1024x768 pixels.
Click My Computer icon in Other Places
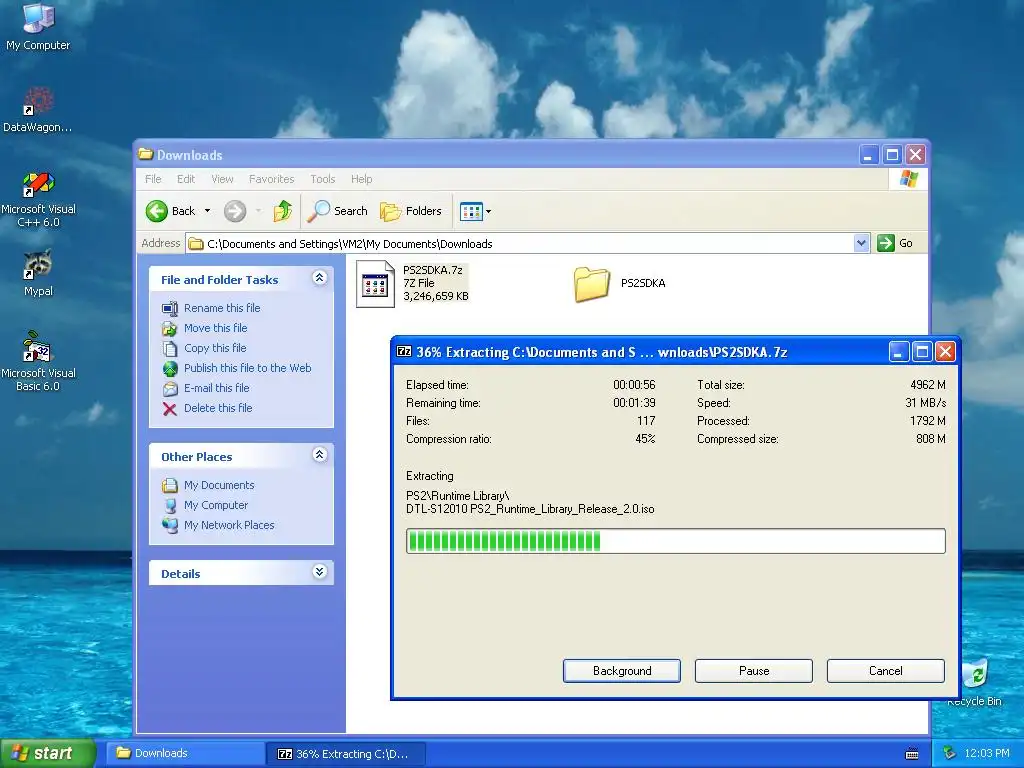pos(170,505)
